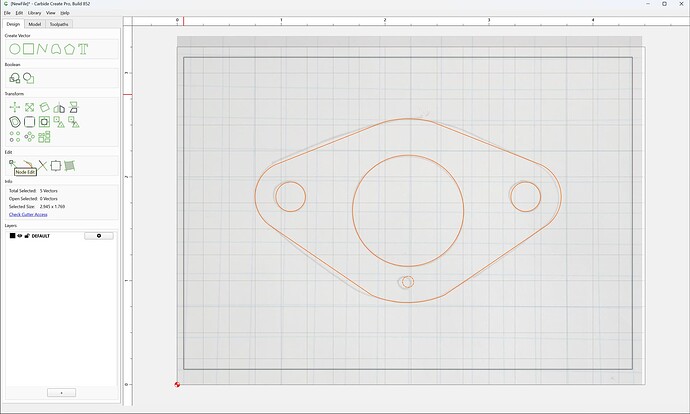Open the Linear Array tool

pos(15,137)
